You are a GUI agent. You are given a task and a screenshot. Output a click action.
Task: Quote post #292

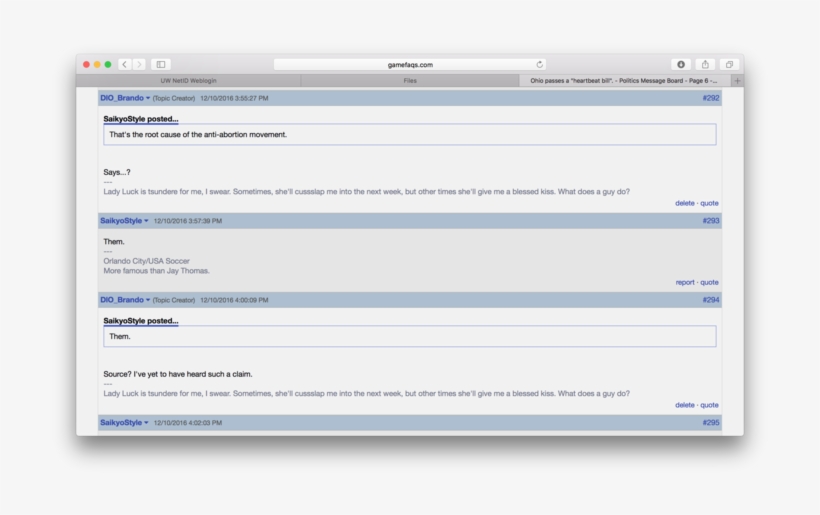point(709,203)
